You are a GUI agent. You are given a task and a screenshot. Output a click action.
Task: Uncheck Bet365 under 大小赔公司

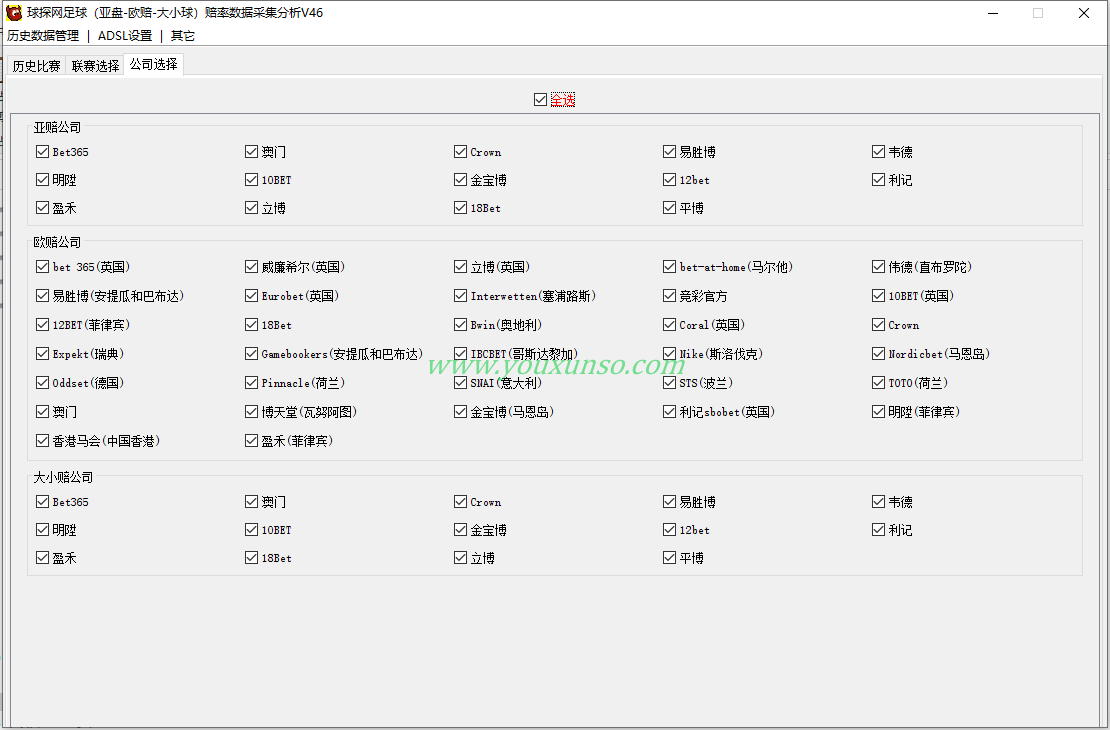pos(42,501)
